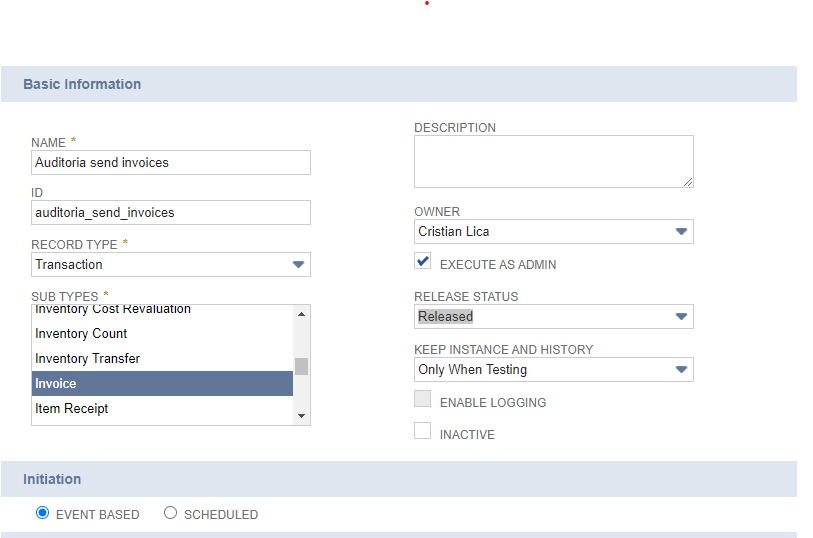Click the Release Status dropdown arrow

point(681,317)
